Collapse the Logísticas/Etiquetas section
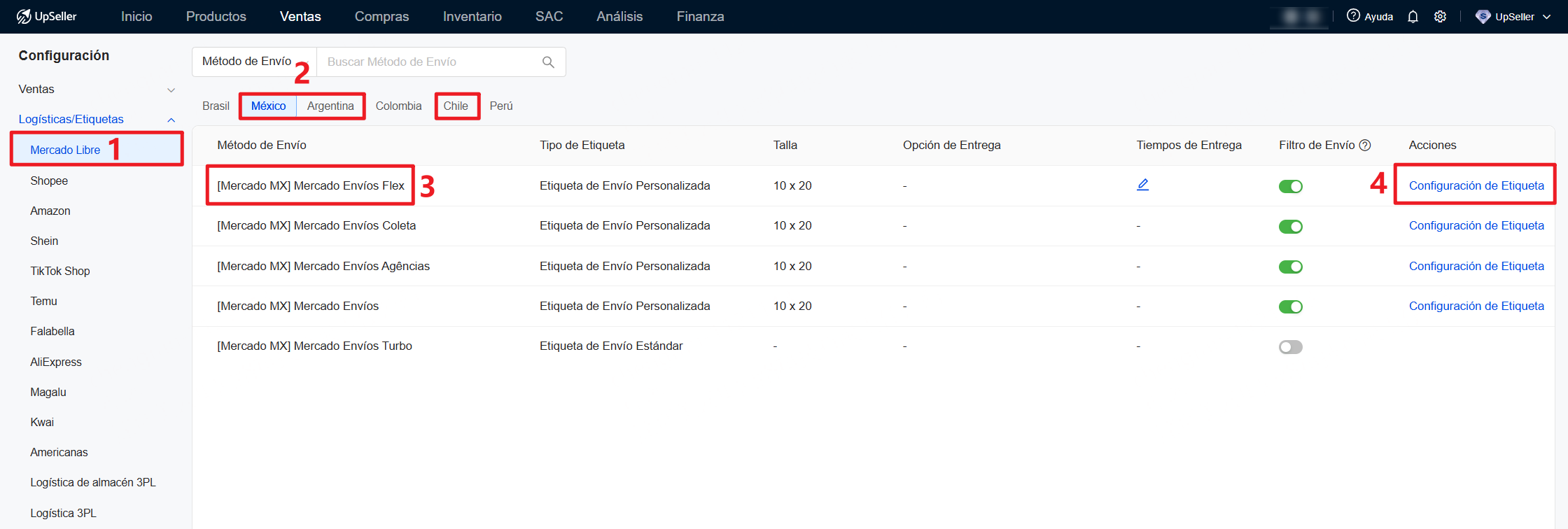 (171, 120)
